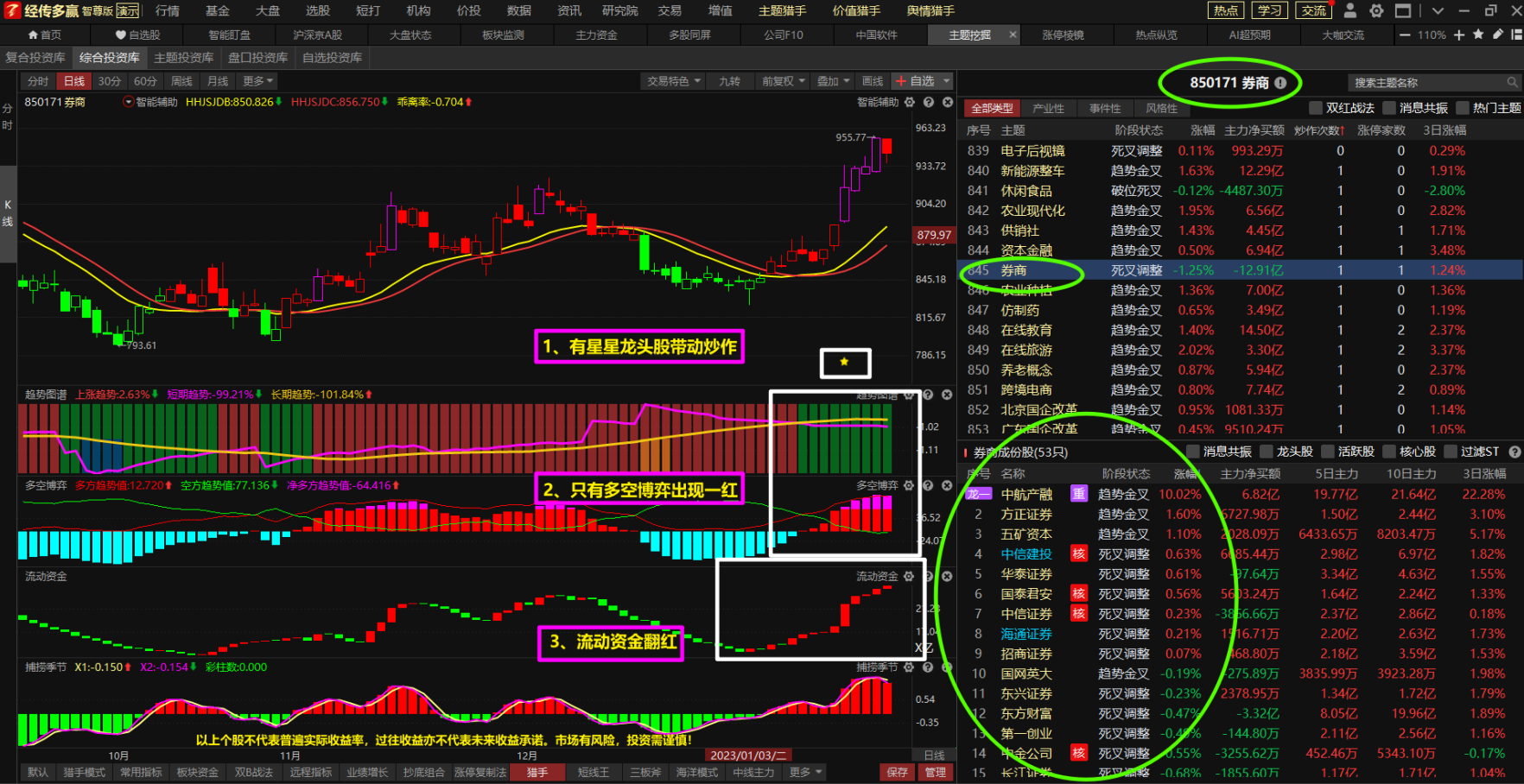Viewport: 1524px width, 784px height.
Task: Toggle the 过滤ST checkbox
Action: (1451, 452)
